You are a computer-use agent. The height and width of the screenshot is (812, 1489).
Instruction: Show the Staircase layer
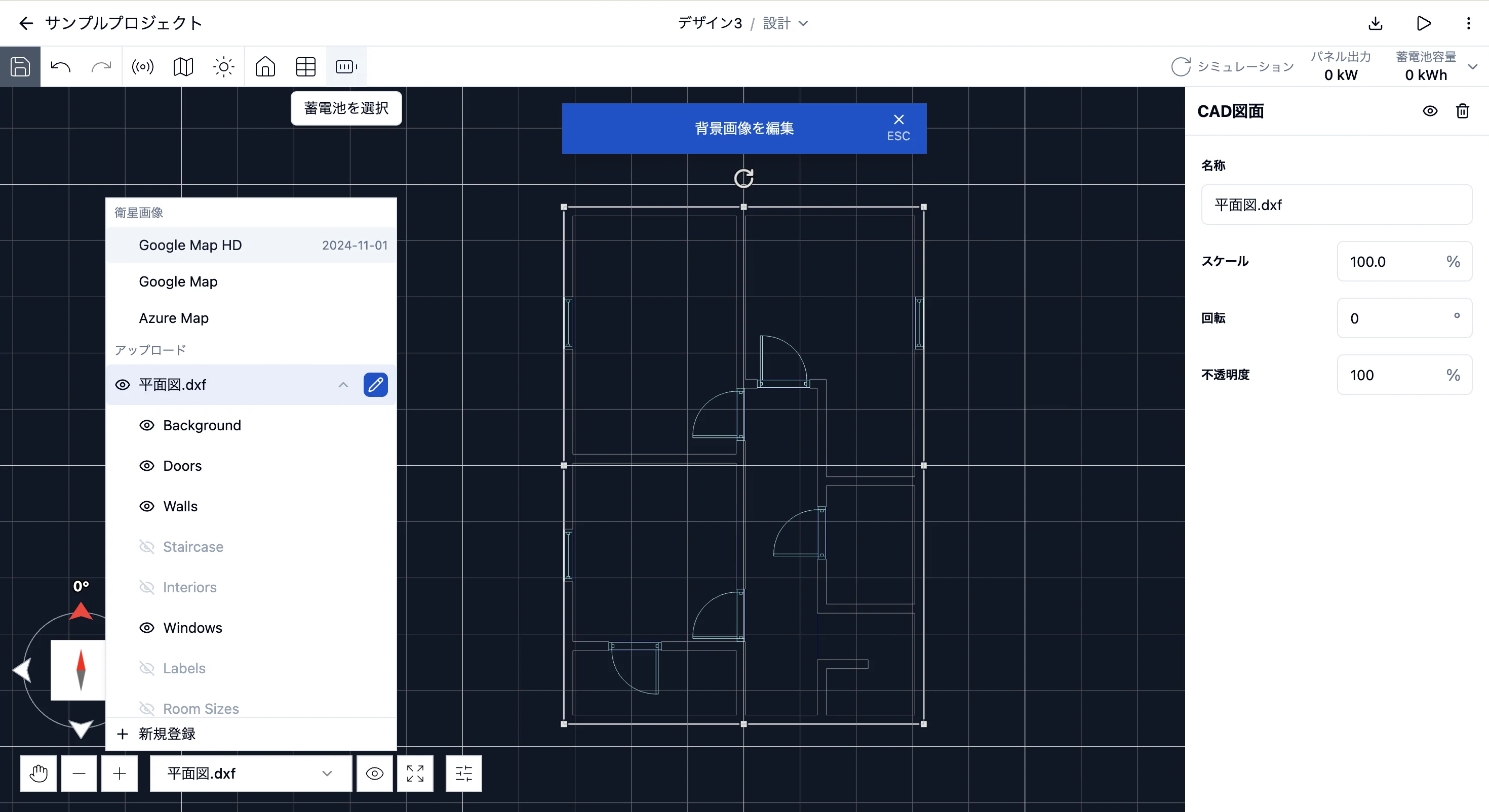[147, 547]
